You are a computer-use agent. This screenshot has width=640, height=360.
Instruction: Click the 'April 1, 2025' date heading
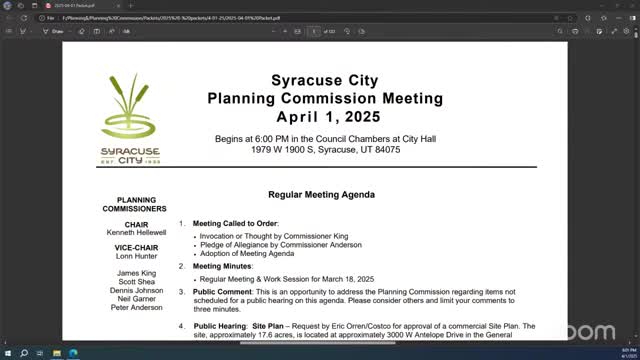329,117
